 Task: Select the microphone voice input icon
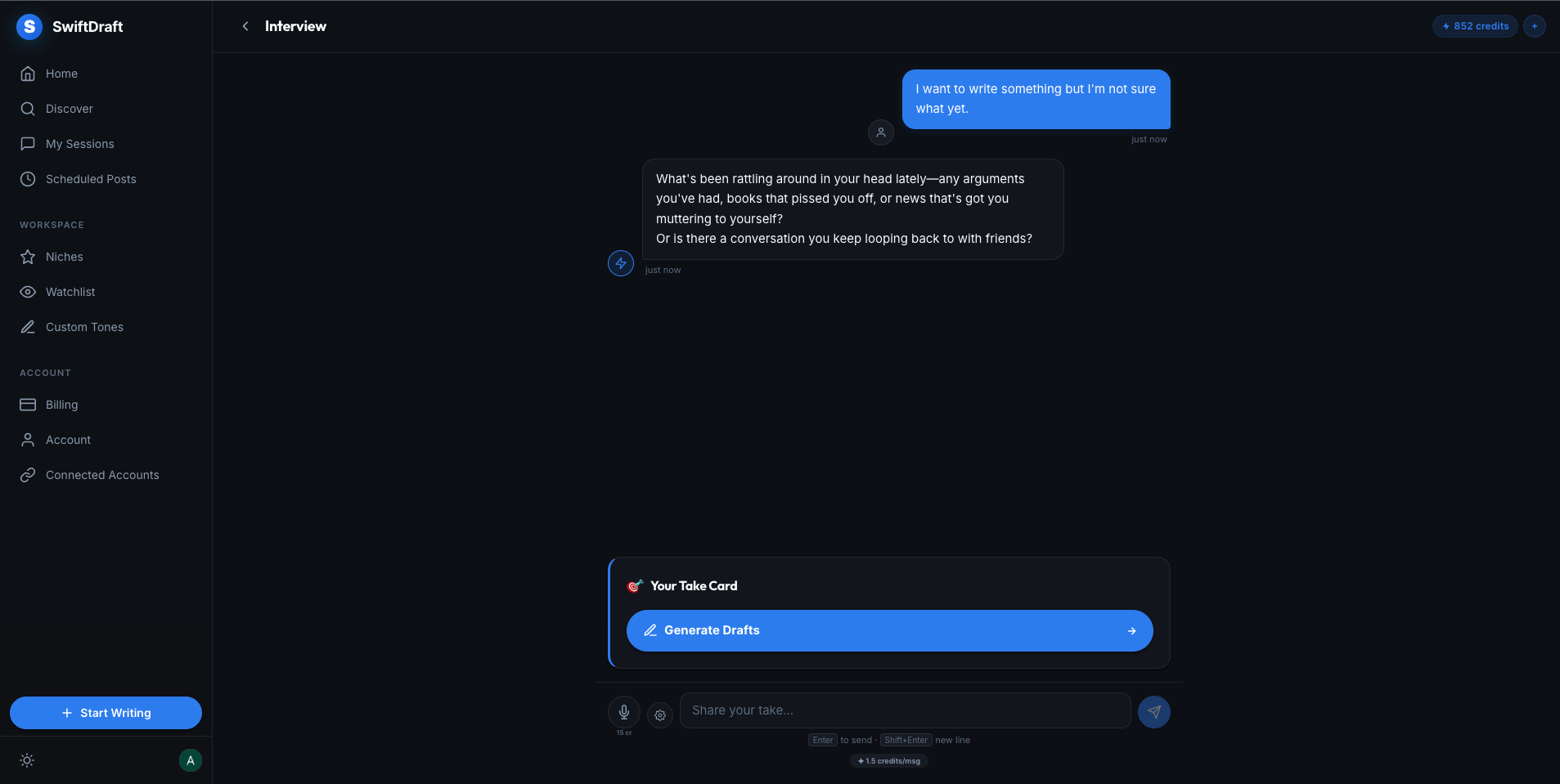click(x=624, y=710)
